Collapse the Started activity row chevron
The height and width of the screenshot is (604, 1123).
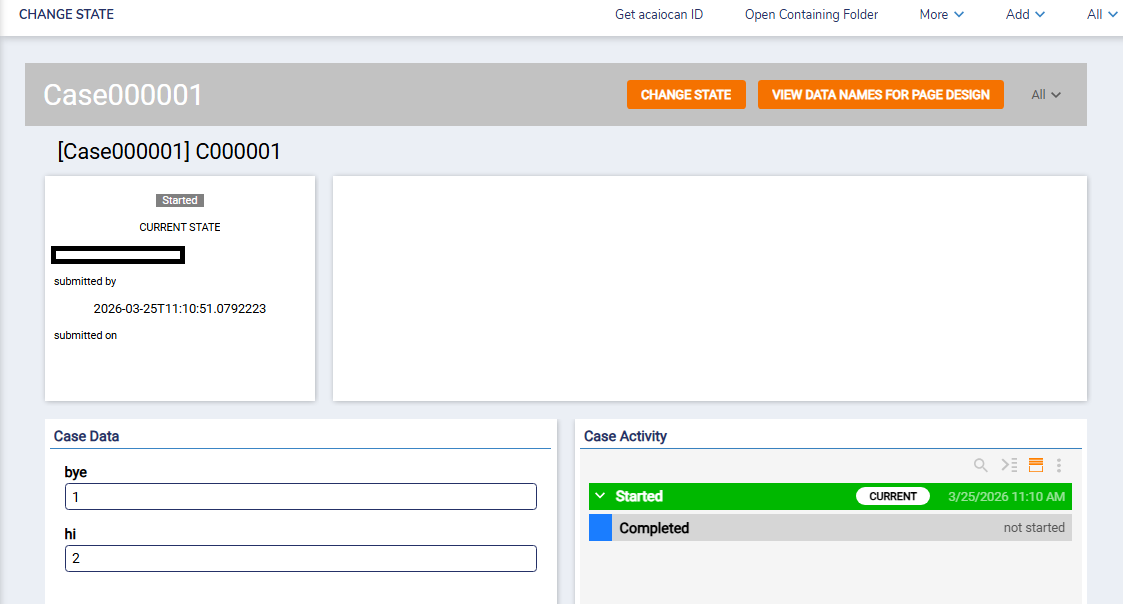(x=600, y=496)
